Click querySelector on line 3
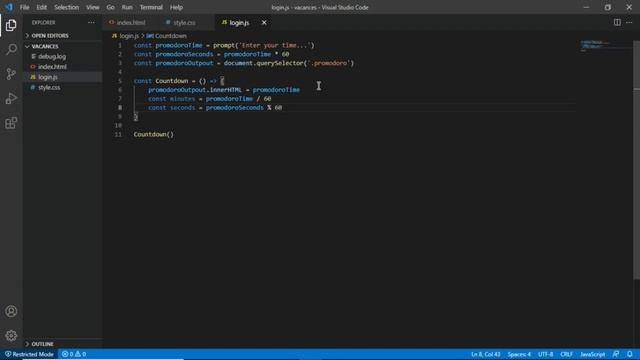 coord(280,63)
